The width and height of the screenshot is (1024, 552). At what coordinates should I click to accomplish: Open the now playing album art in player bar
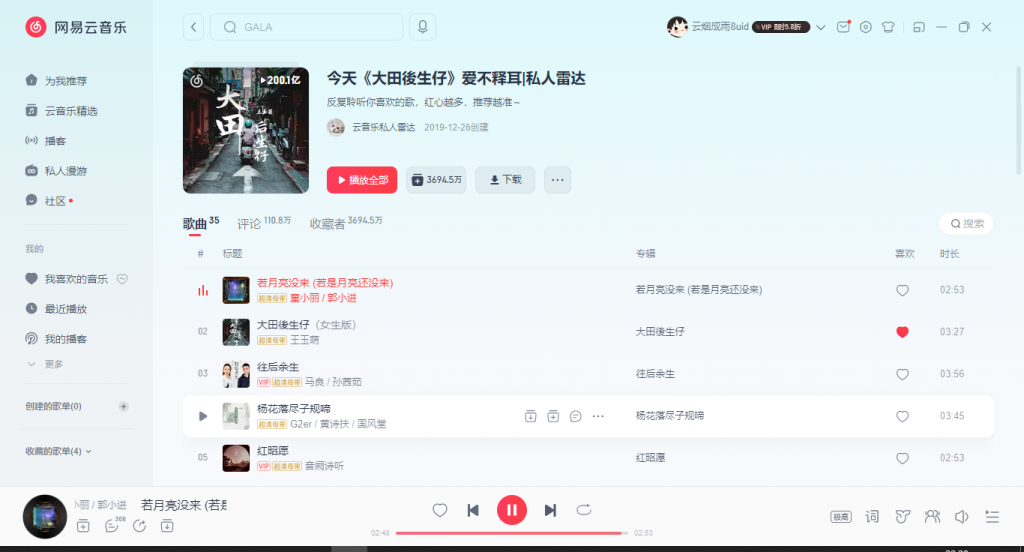coord(45,517)
